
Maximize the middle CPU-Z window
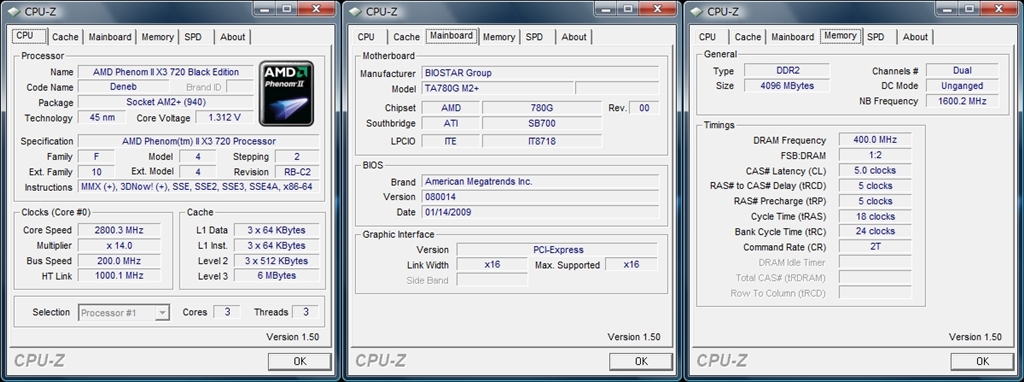click(628, 8)
